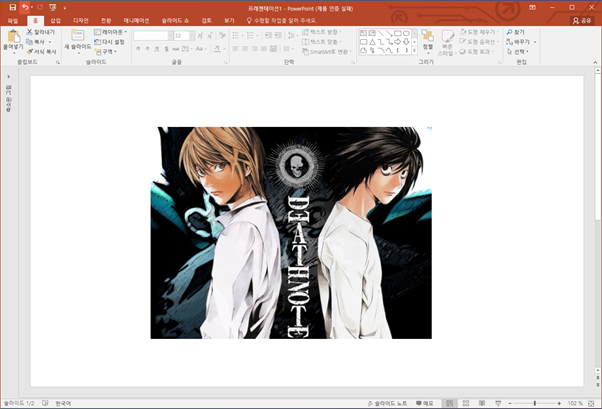Start Slide Show view from status bar
This screenshot has height=409, width=602.
[498, 403]
